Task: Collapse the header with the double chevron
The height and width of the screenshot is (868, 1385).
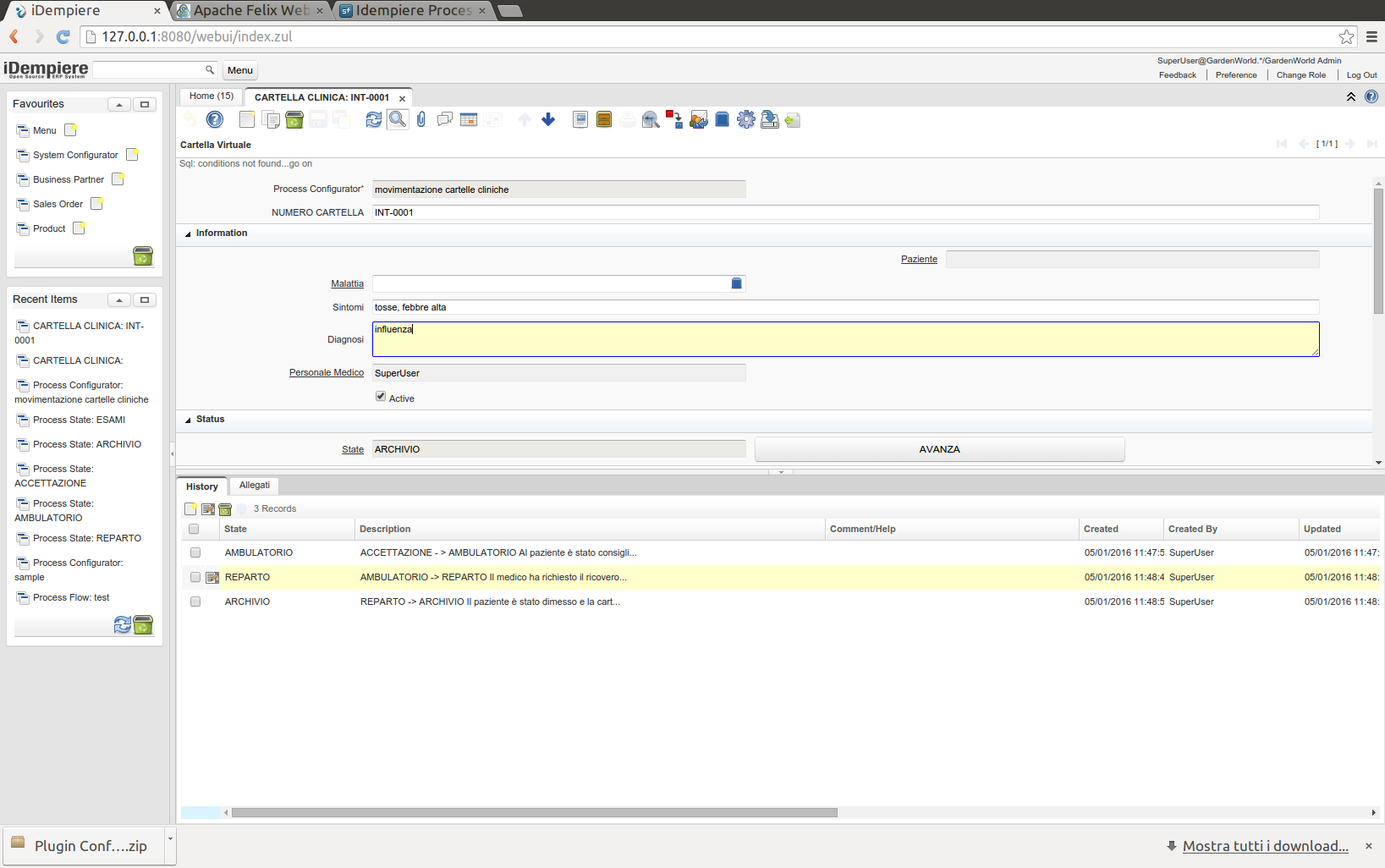Action: pos(1351,96)
